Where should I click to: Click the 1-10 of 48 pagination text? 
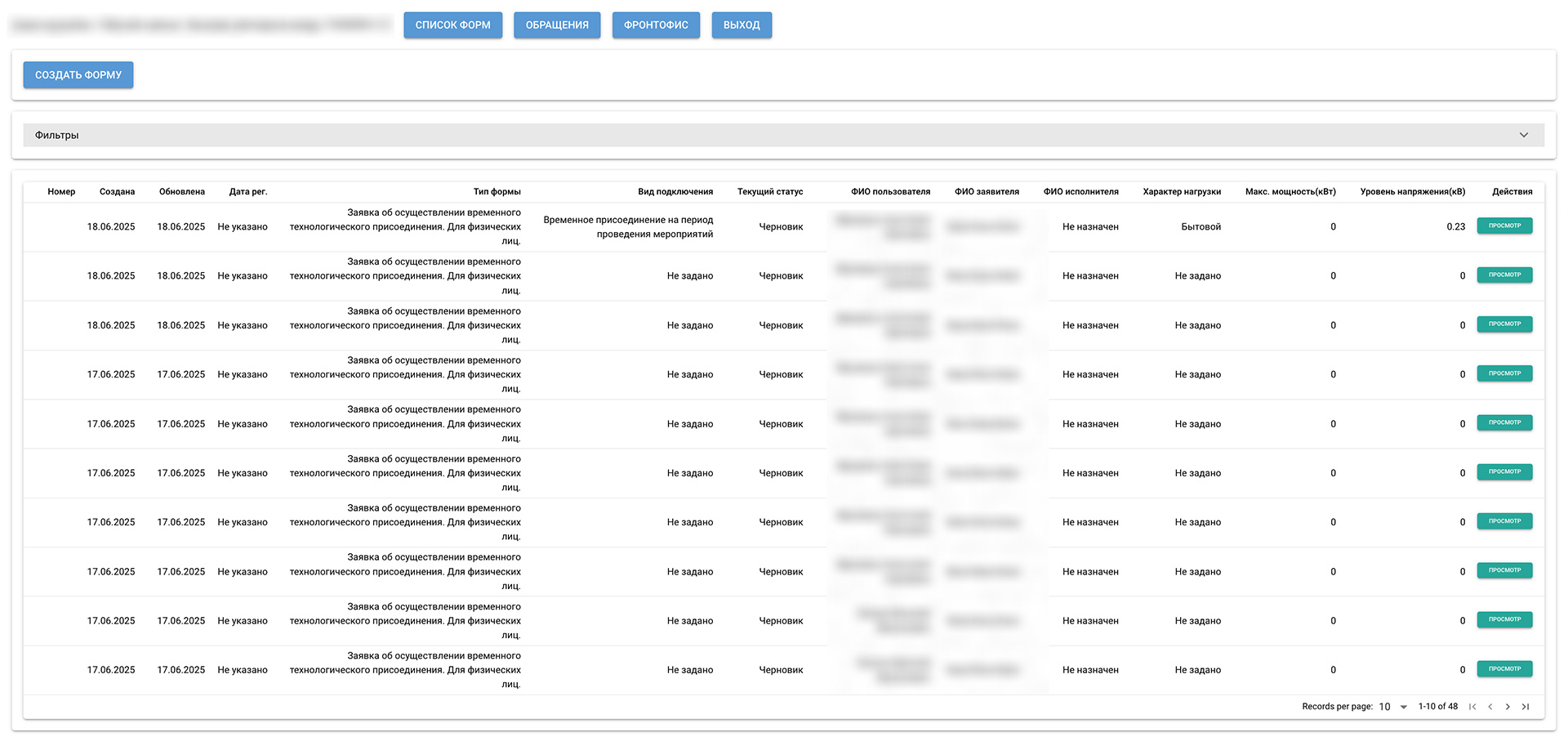tap(1438, 707)
